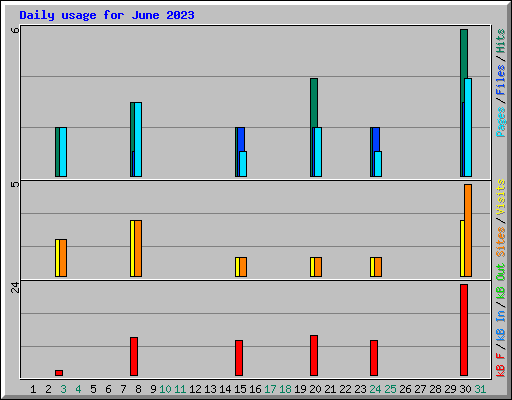Click day label '12' on the x-axis
This screenshot has height=400, width=512.
(195, 389)
